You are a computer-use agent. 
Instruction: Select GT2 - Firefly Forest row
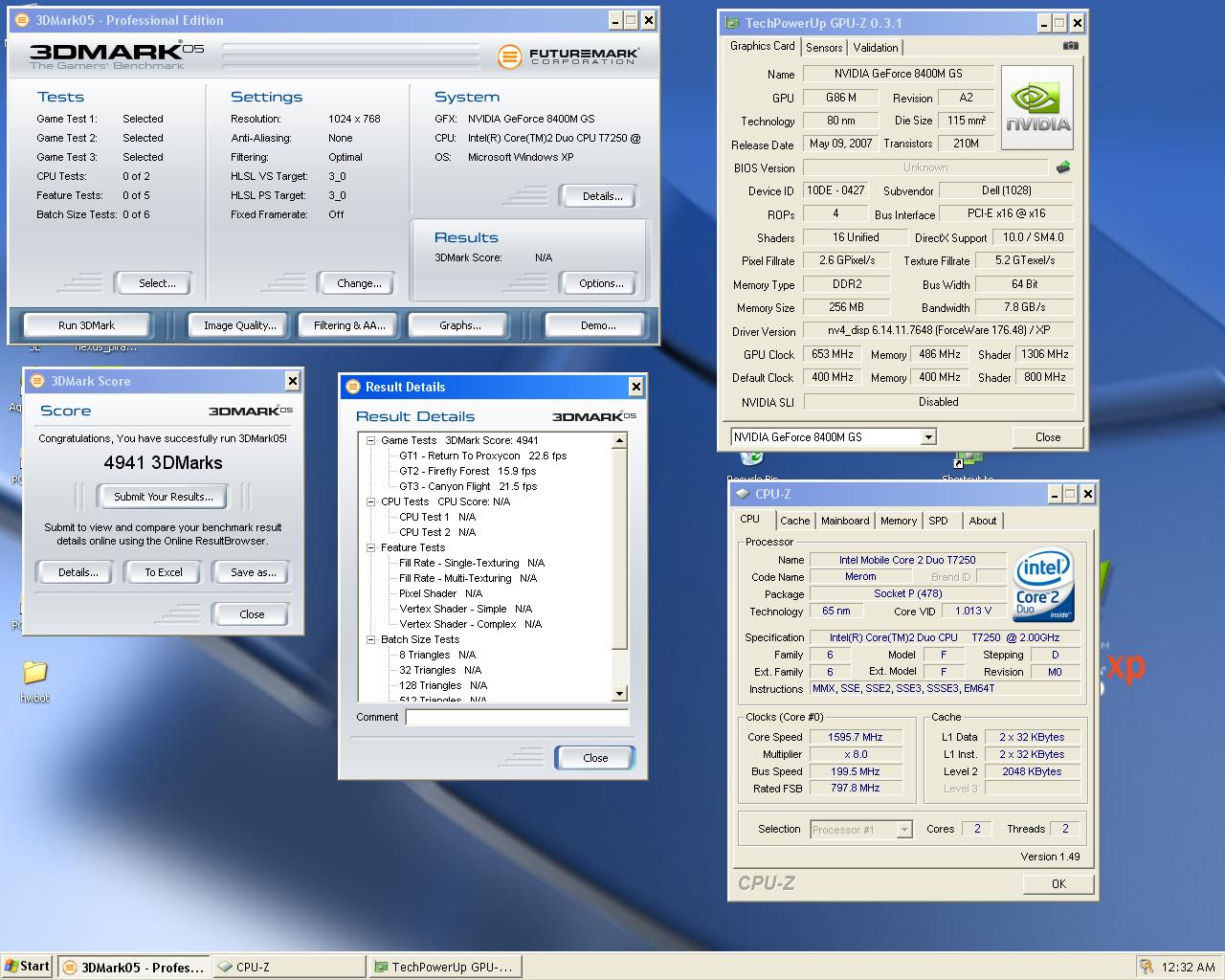tap(467, 471)
